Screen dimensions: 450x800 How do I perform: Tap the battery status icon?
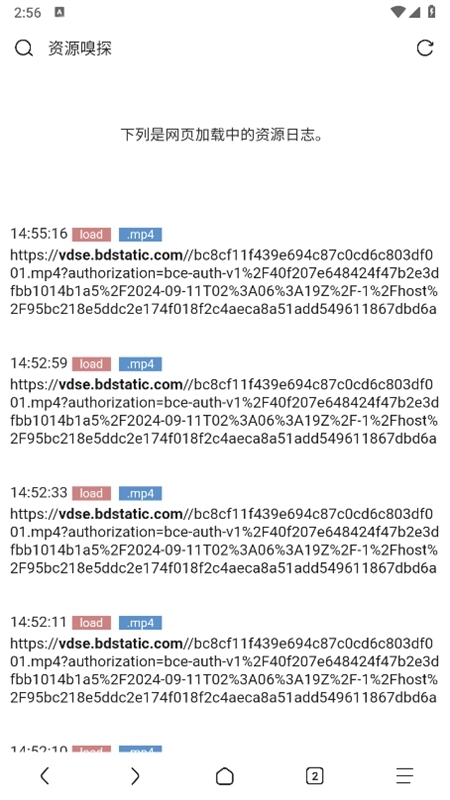coord(432,12)
